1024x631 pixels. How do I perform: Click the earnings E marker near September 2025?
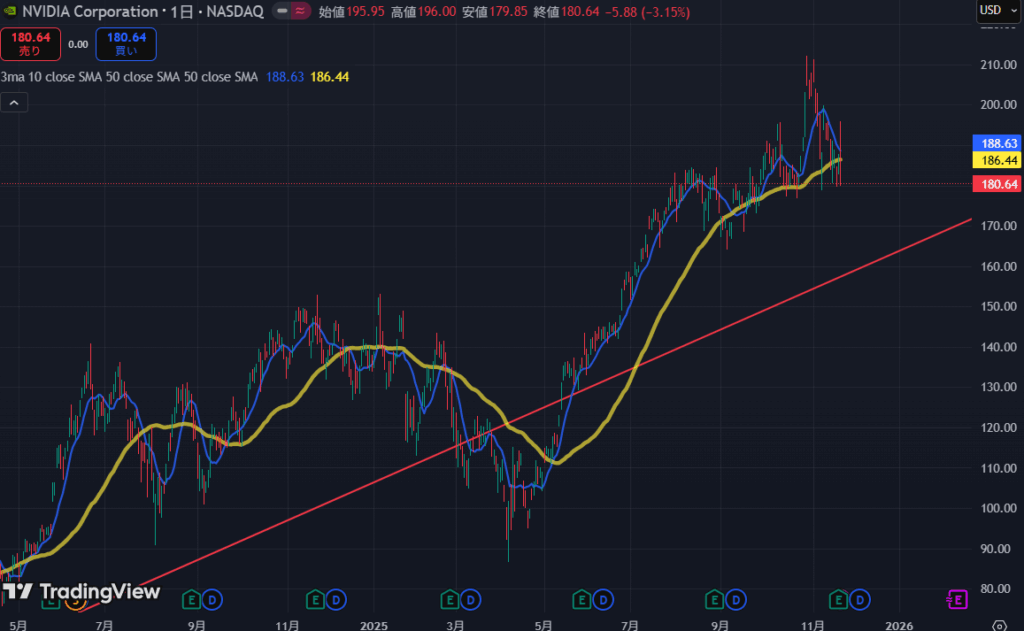[x=714, y=599]
